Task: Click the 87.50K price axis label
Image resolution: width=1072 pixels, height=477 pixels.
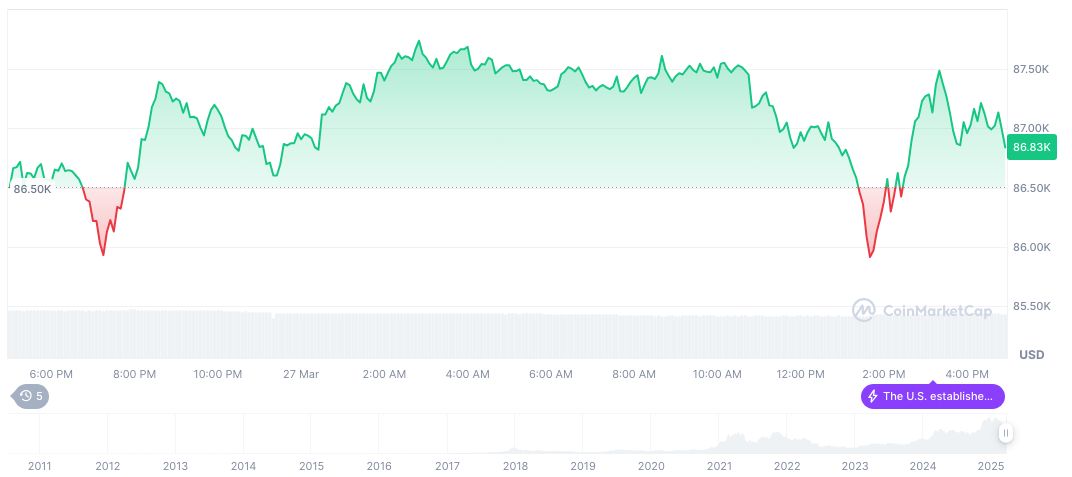Action: click(x=1030, y=70)
